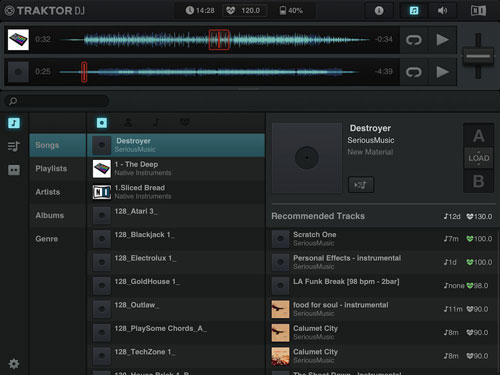
Task: Click the 12d key value in Recommended header
Action: 452,217
